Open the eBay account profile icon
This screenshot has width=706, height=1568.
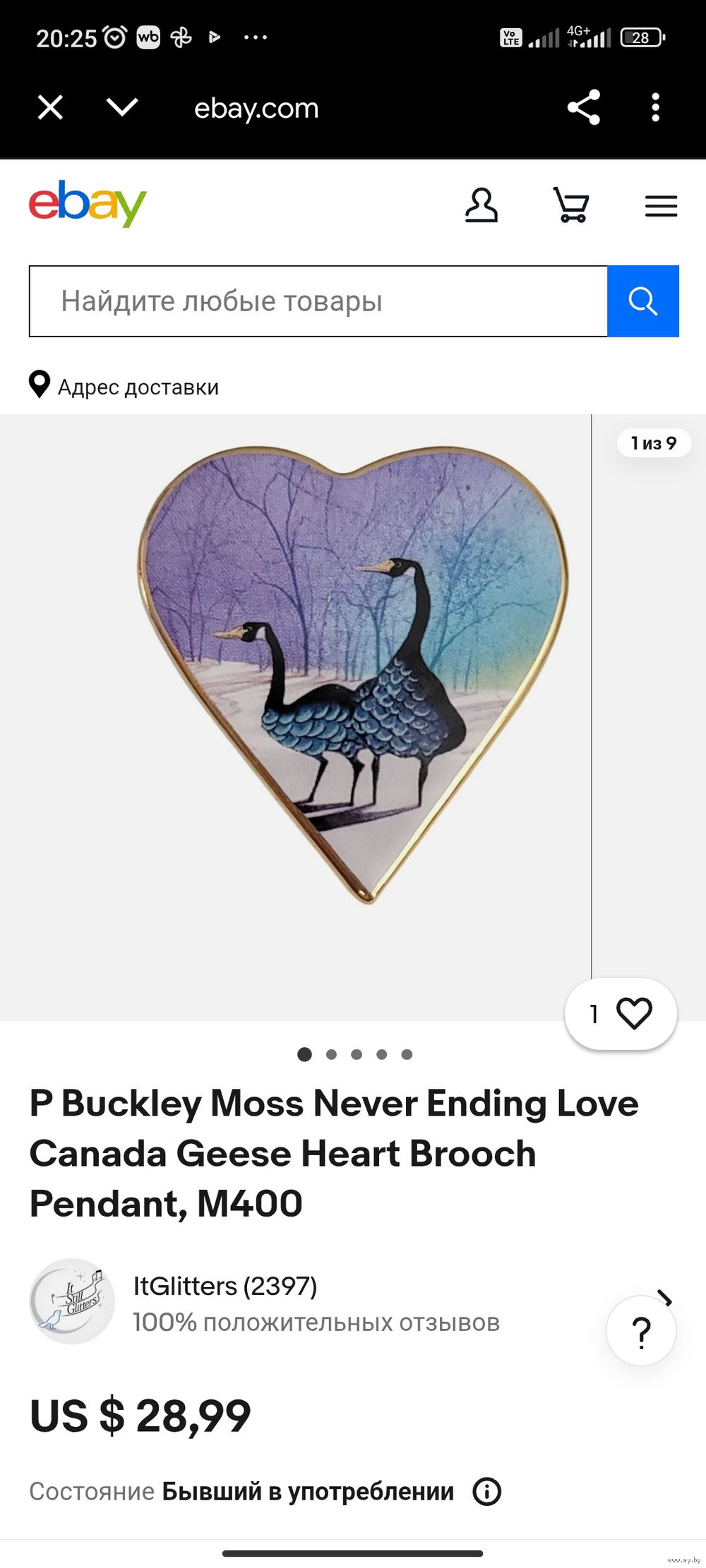481,205
